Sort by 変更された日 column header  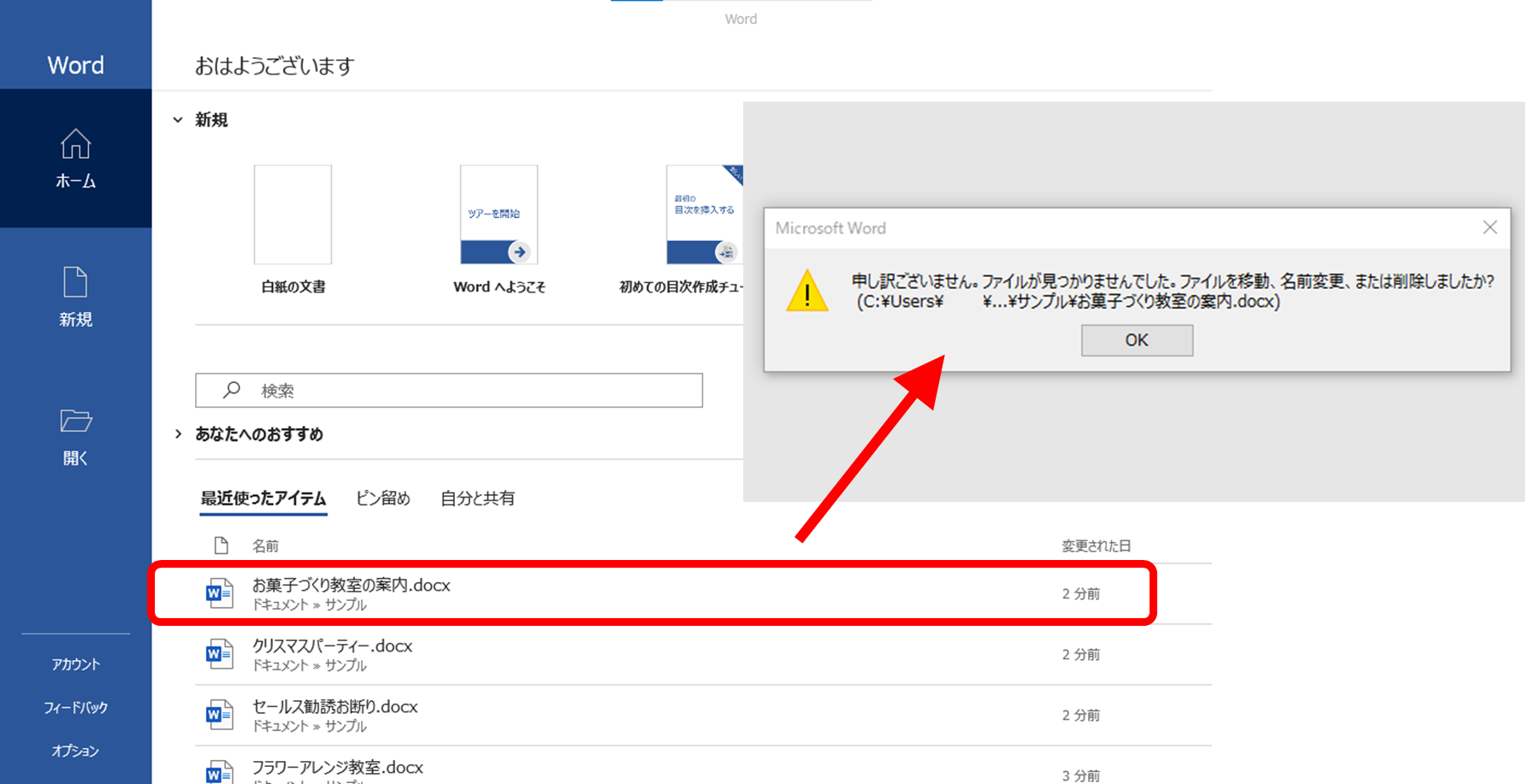tap(1096, 545)
